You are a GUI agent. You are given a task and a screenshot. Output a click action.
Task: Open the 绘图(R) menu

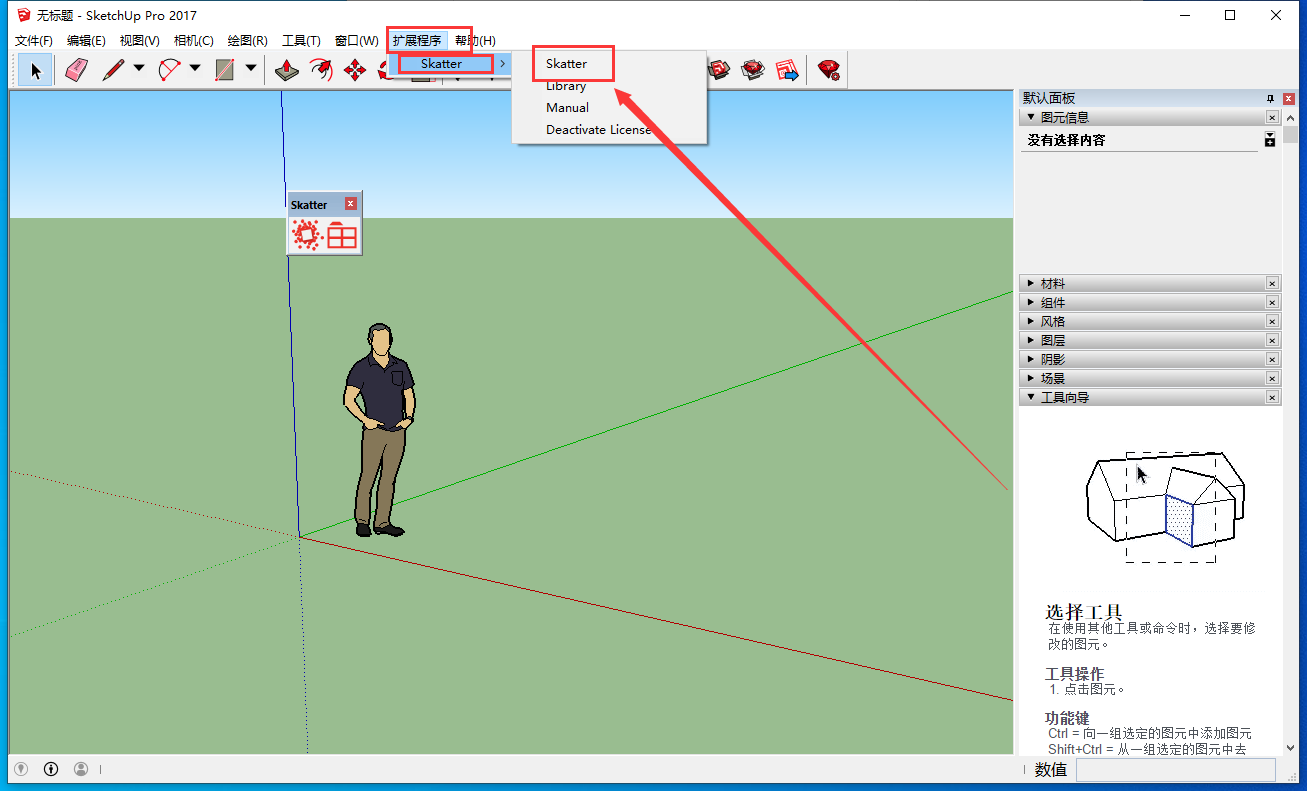pyautogui.click(x=247, y=41)
